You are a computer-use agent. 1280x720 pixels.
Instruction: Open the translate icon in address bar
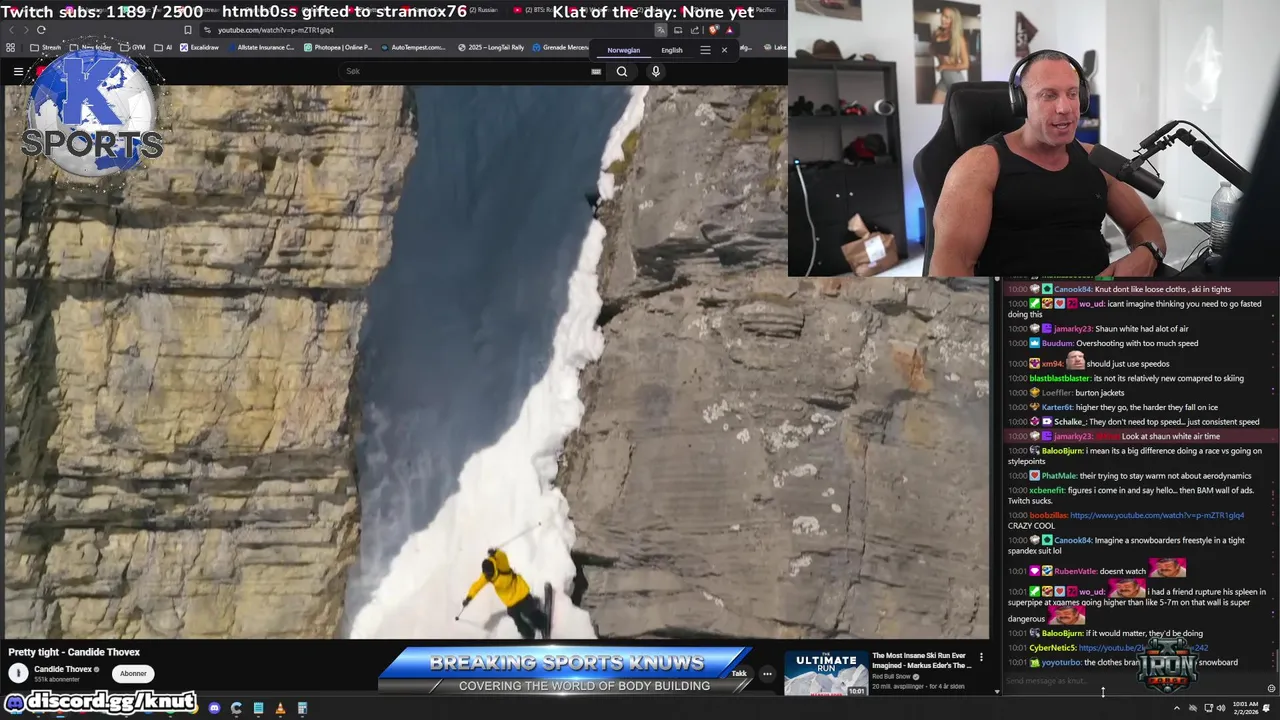[x=661, y=30]
